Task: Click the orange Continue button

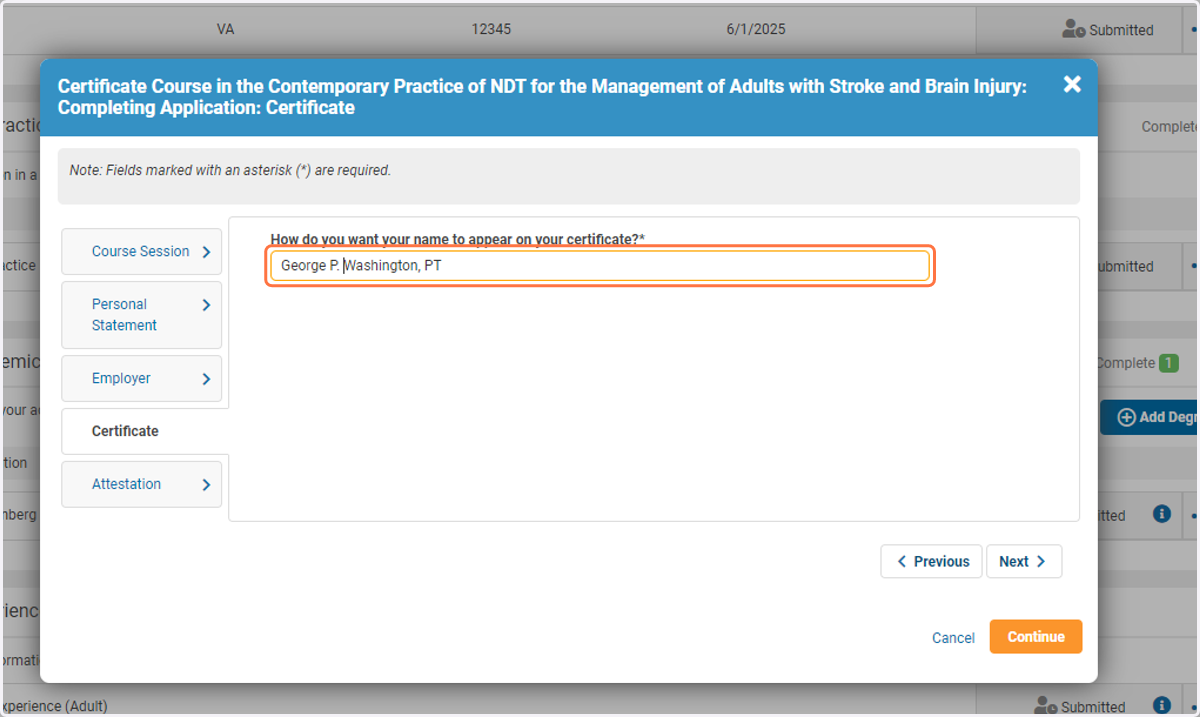Action: (1036, 637)
